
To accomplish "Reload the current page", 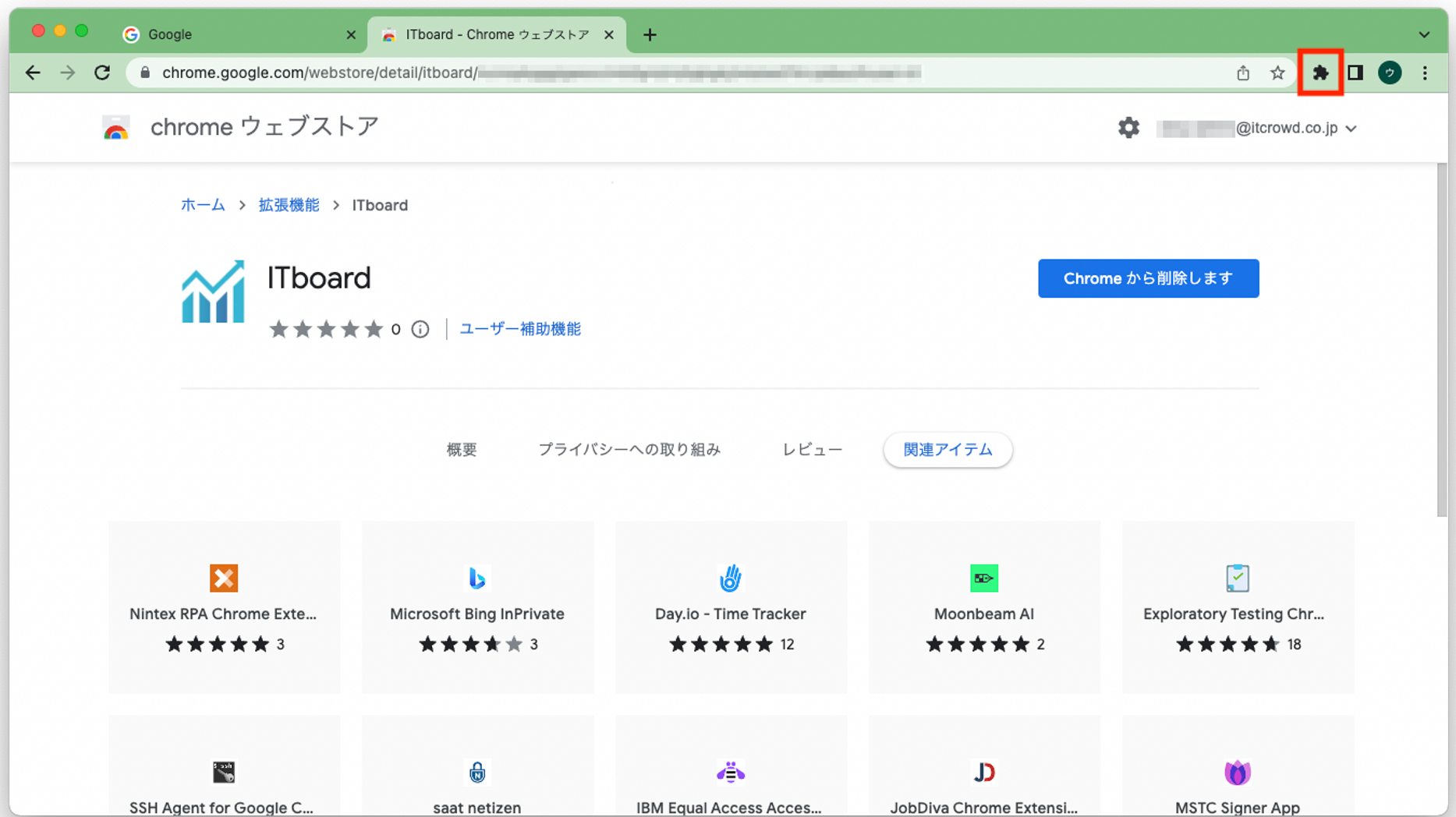I will (x=102, y=73).
